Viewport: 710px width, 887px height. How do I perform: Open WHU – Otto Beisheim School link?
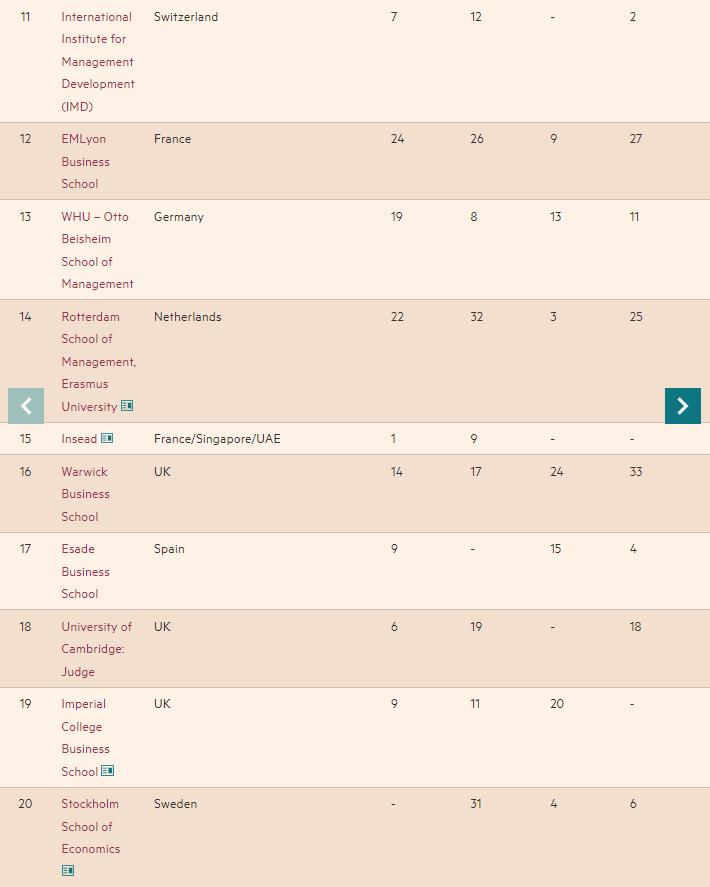click(96, 250)
